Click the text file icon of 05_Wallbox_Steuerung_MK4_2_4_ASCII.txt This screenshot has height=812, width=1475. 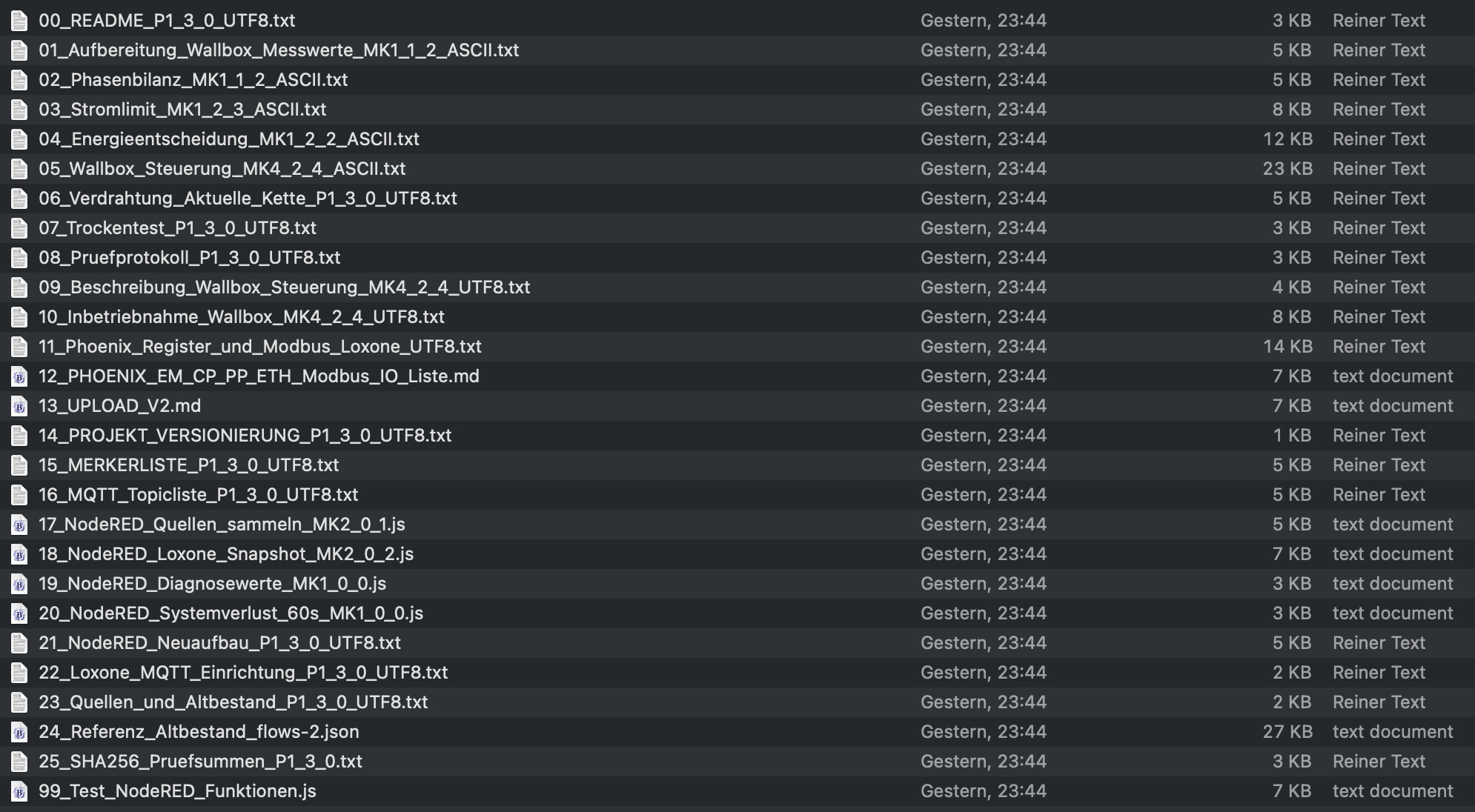point(19,169)
